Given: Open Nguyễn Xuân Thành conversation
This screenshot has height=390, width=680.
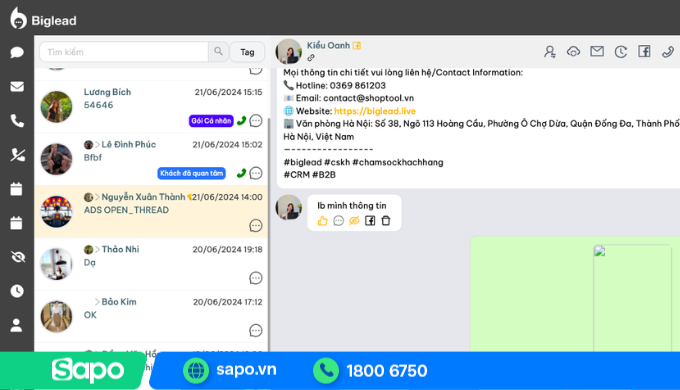Looking at the screenshot, I should tap(151, 211).
